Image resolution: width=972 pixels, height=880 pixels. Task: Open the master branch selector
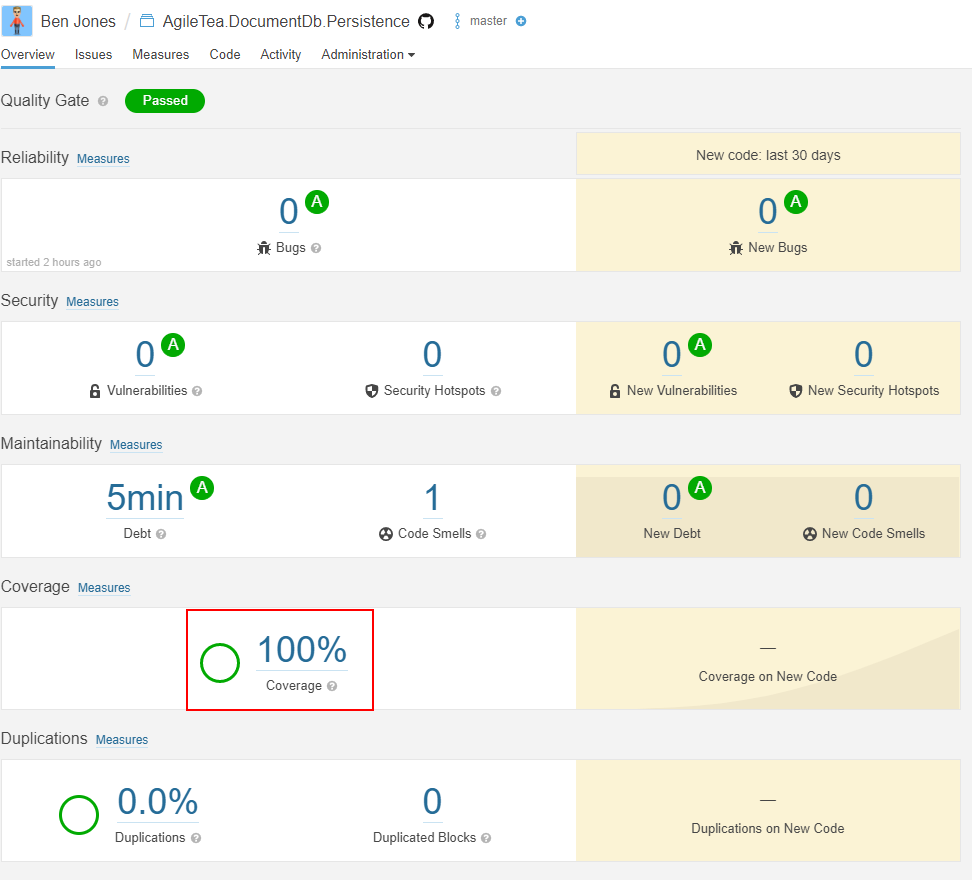(x=488, y=21)
